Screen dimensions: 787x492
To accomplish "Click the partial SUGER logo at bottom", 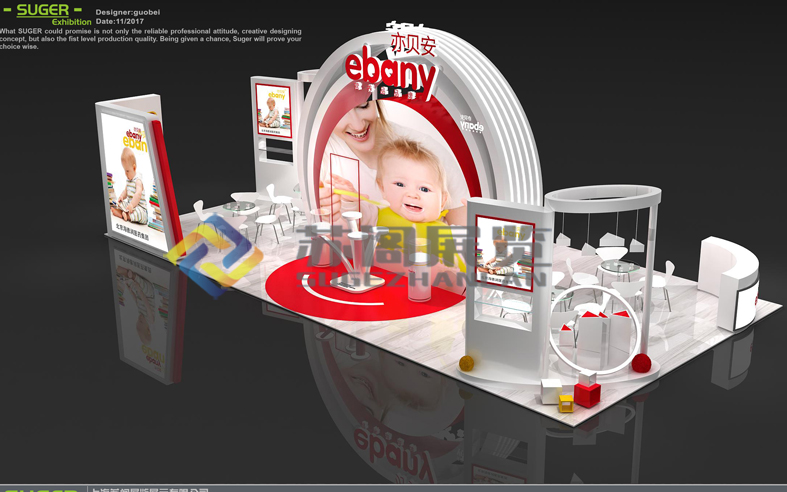I will point(40,489).
